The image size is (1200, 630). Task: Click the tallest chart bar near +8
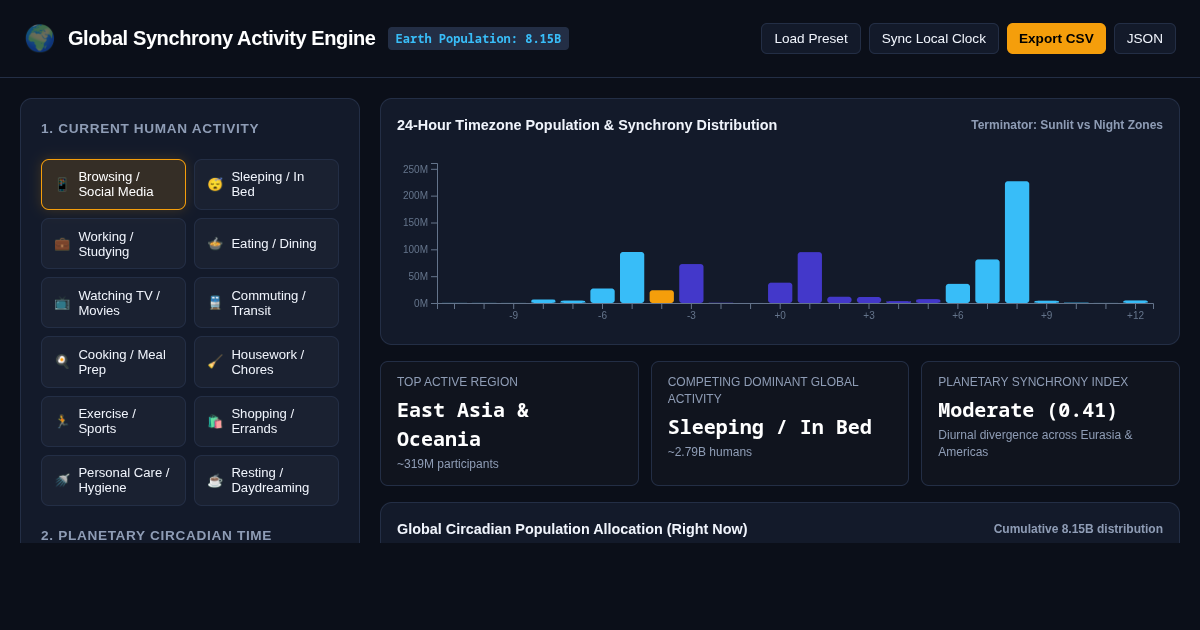(1017, 242)
